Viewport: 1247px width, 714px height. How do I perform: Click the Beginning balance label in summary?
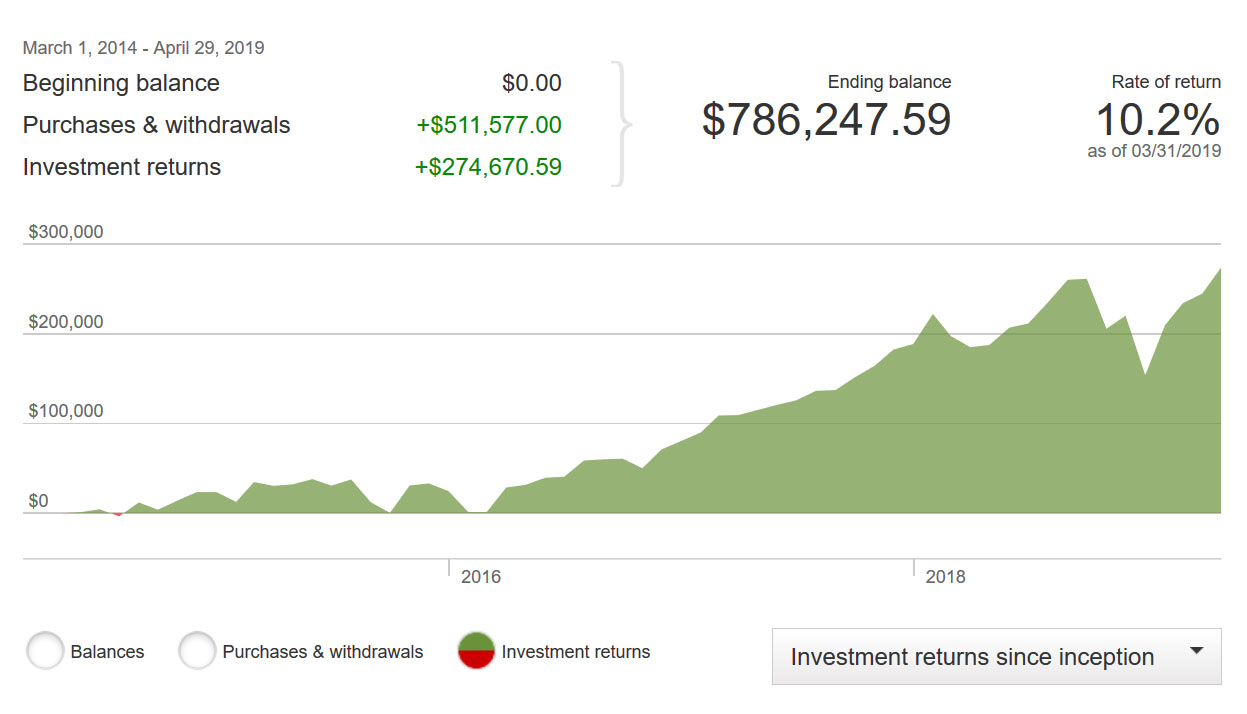click(121, 83)
